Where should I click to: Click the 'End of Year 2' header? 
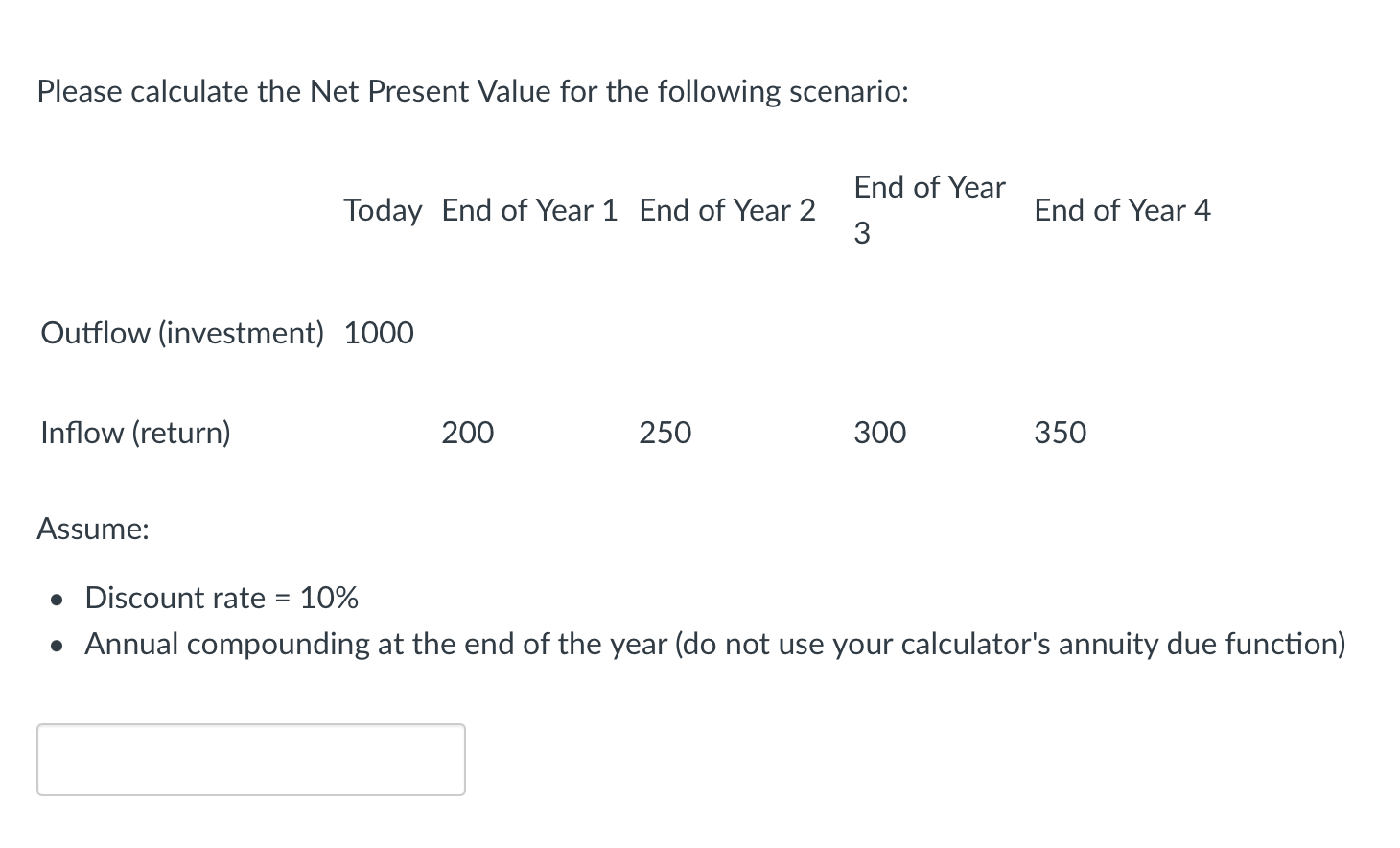[726, 210]
